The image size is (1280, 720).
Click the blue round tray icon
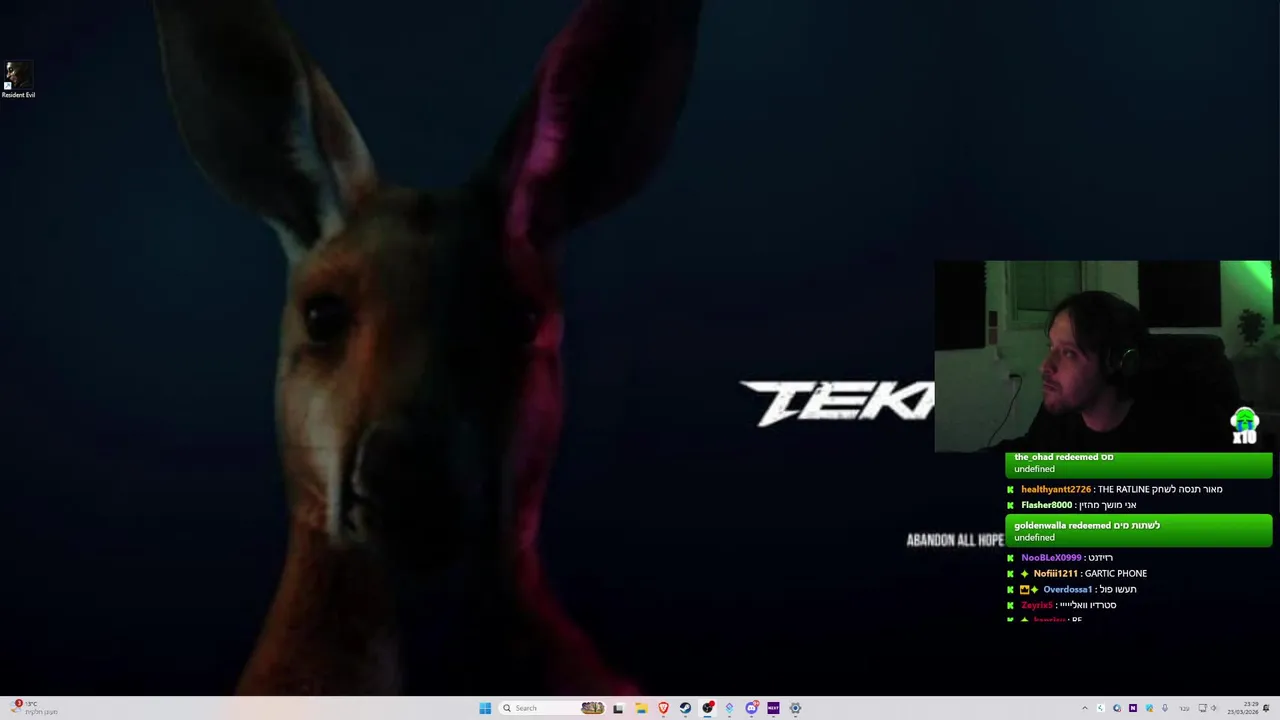(1117, 708)
